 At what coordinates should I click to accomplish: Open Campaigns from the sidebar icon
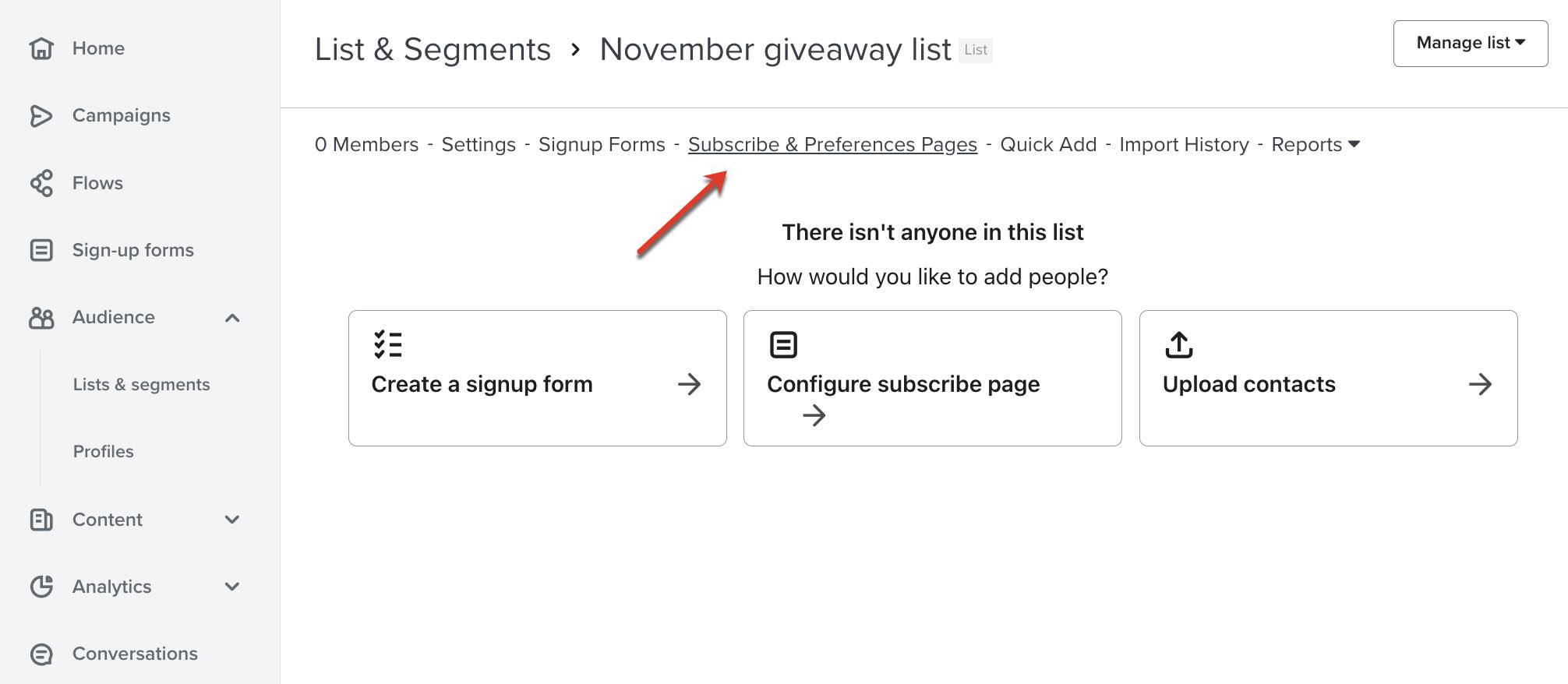pos(40,115)
